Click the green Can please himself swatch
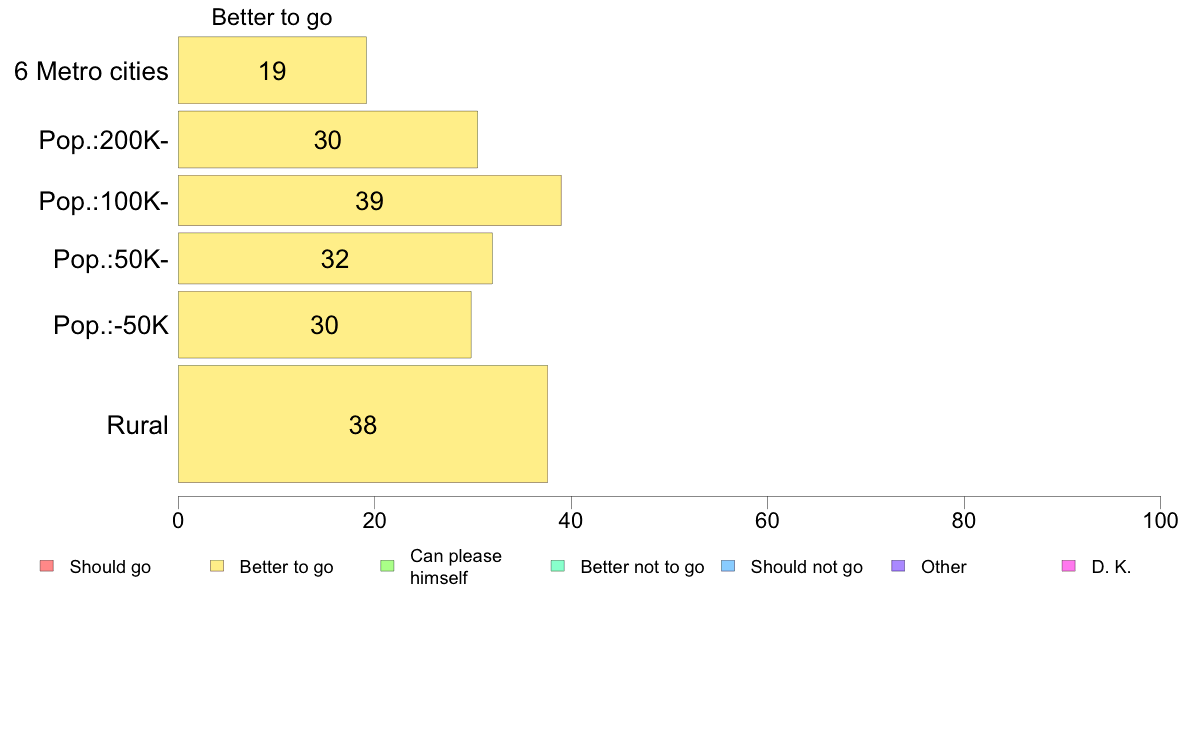This screenshot has height=736, width=1188. pos(387,566)
